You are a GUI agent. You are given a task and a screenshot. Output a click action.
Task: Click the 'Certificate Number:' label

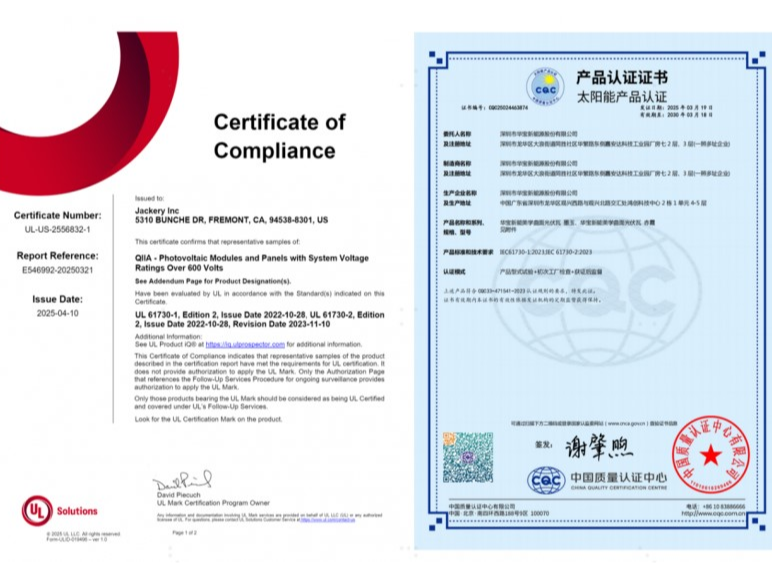click(x=58, y=215)
